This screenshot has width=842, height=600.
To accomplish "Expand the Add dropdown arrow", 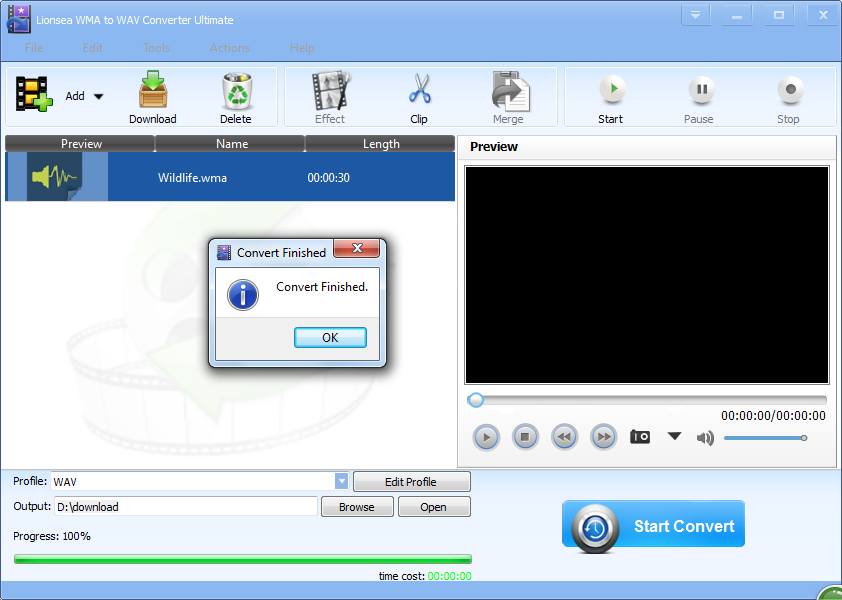I will pos(98,97).
